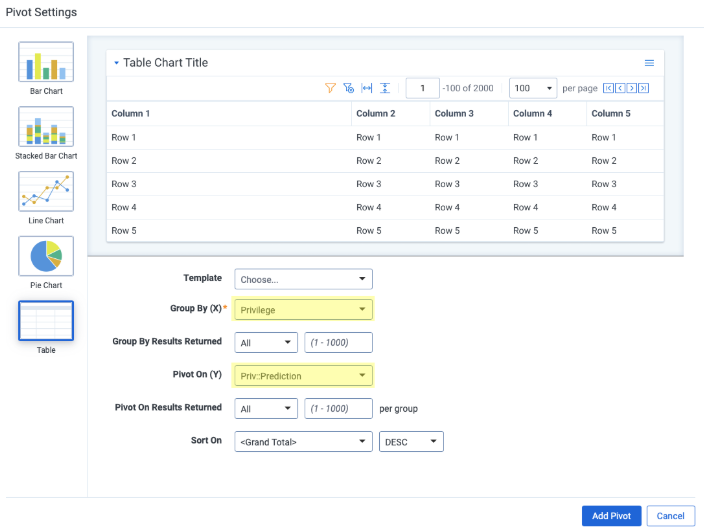Click the page number input field
This screenshot has width=704, height=530.
(422, 88)
